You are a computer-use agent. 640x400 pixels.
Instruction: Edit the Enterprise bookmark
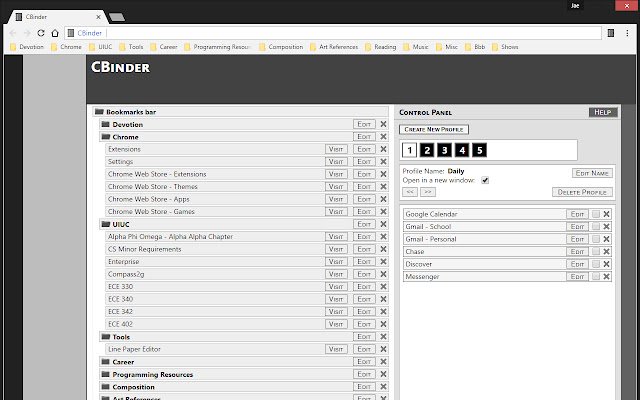[364, 262]
